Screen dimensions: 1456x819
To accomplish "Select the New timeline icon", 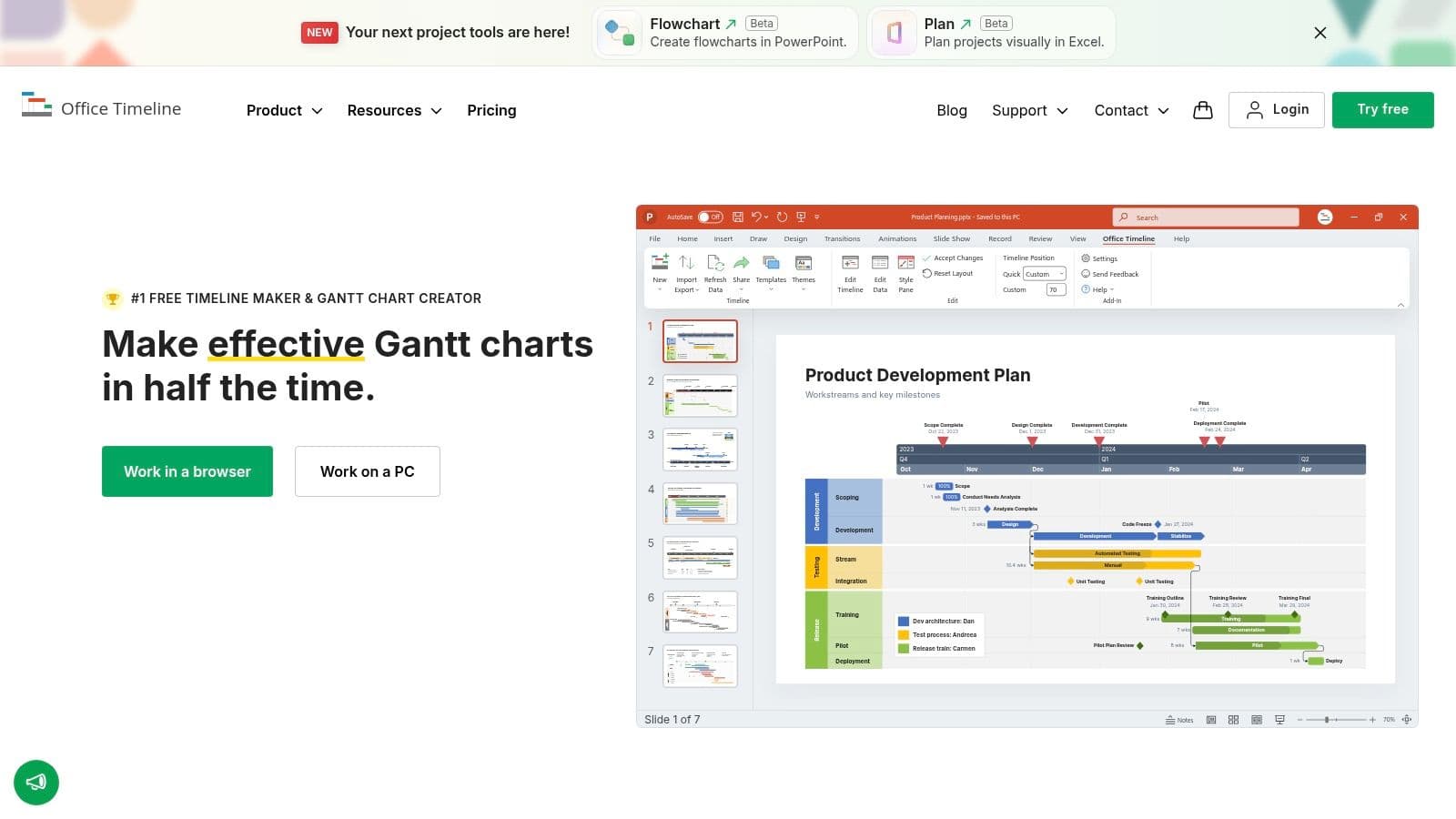I will click(x=660, y=264).
